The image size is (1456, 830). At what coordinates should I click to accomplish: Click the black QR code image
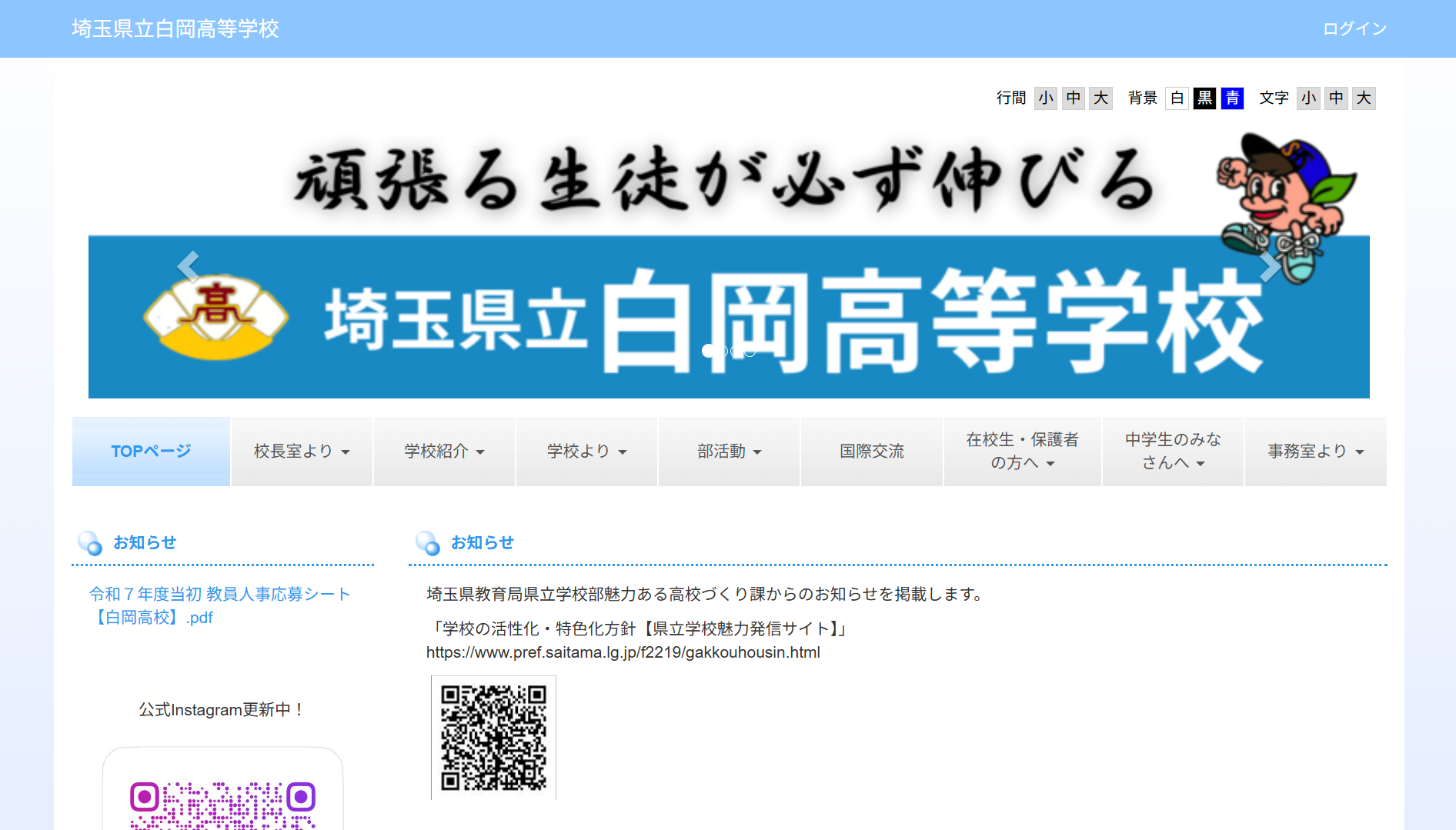pos(493,738)
